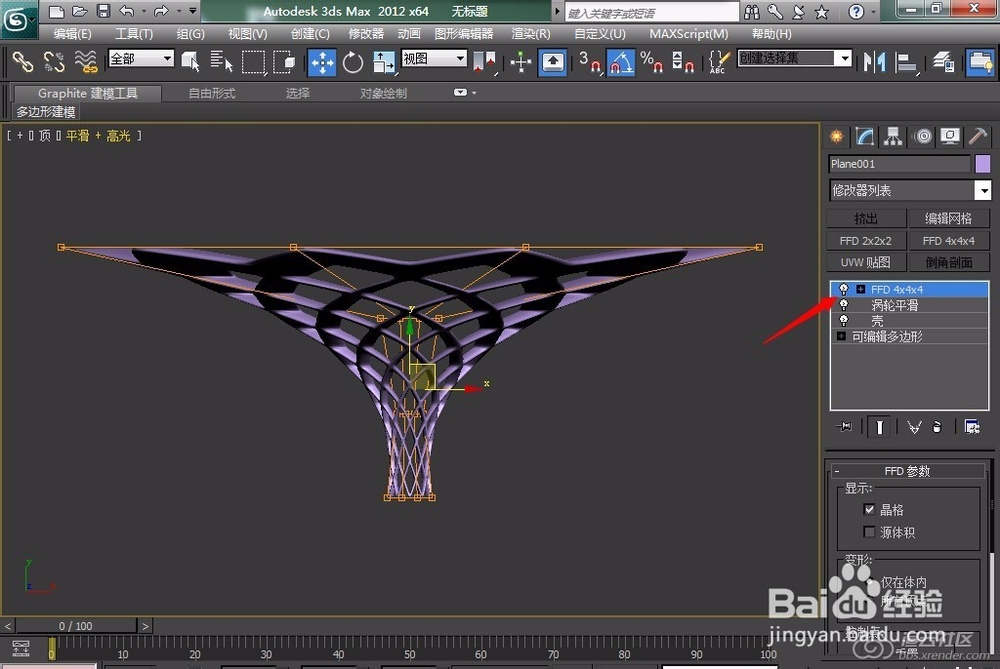Viewport: 1000px width, 669px height.
Task: Click the Save File disk icon
Action: pyautogui.click(x=103, y=11)
